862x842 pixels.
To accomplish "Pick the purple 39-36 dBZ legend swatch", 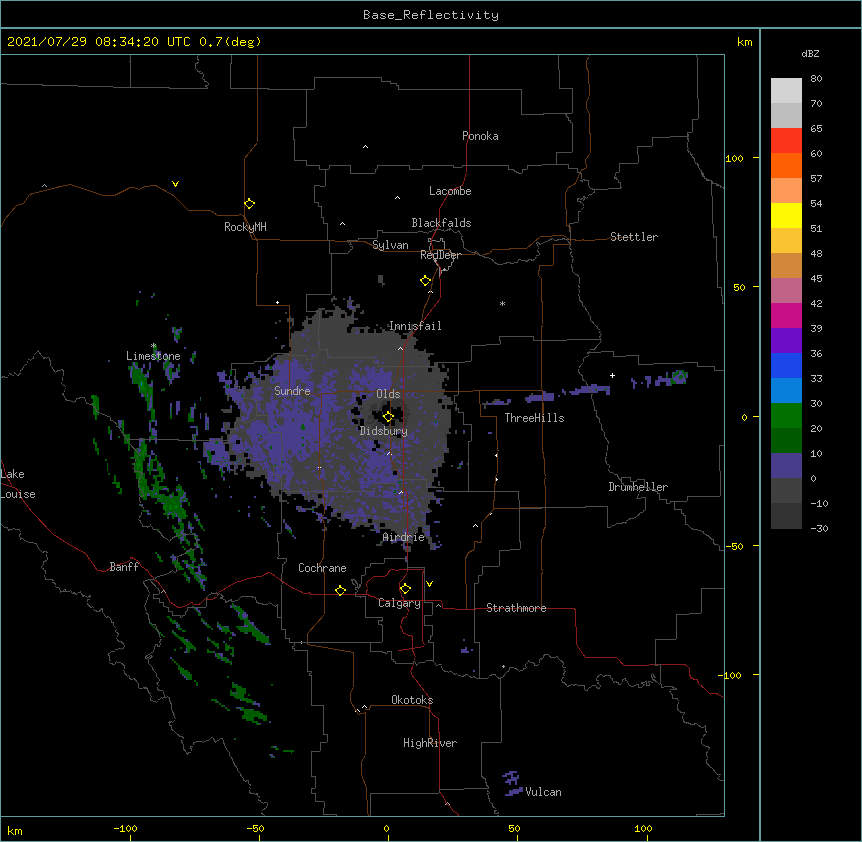I will (x=786, y=340).
